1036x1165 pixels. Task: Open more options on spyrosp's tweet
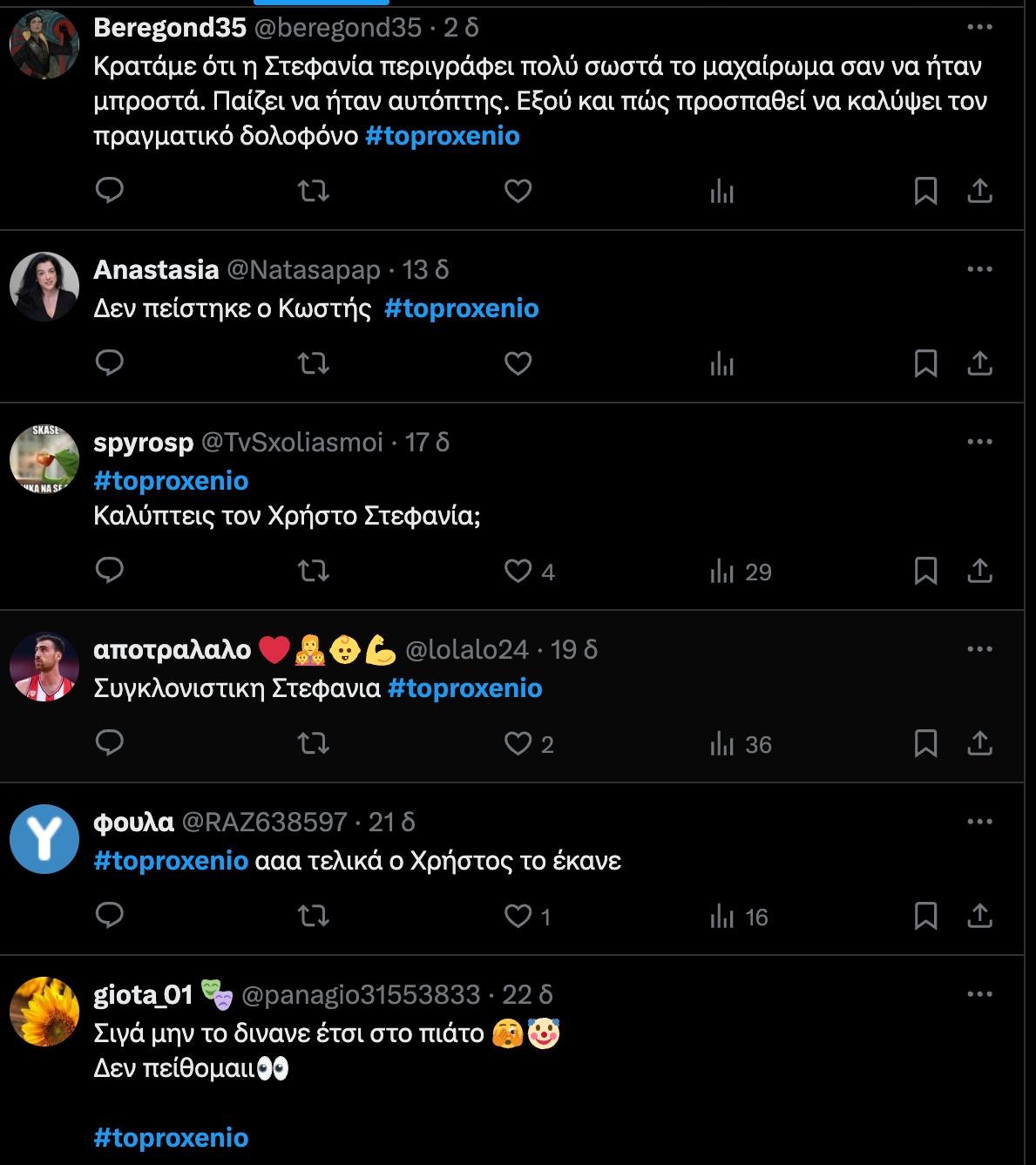979,442
